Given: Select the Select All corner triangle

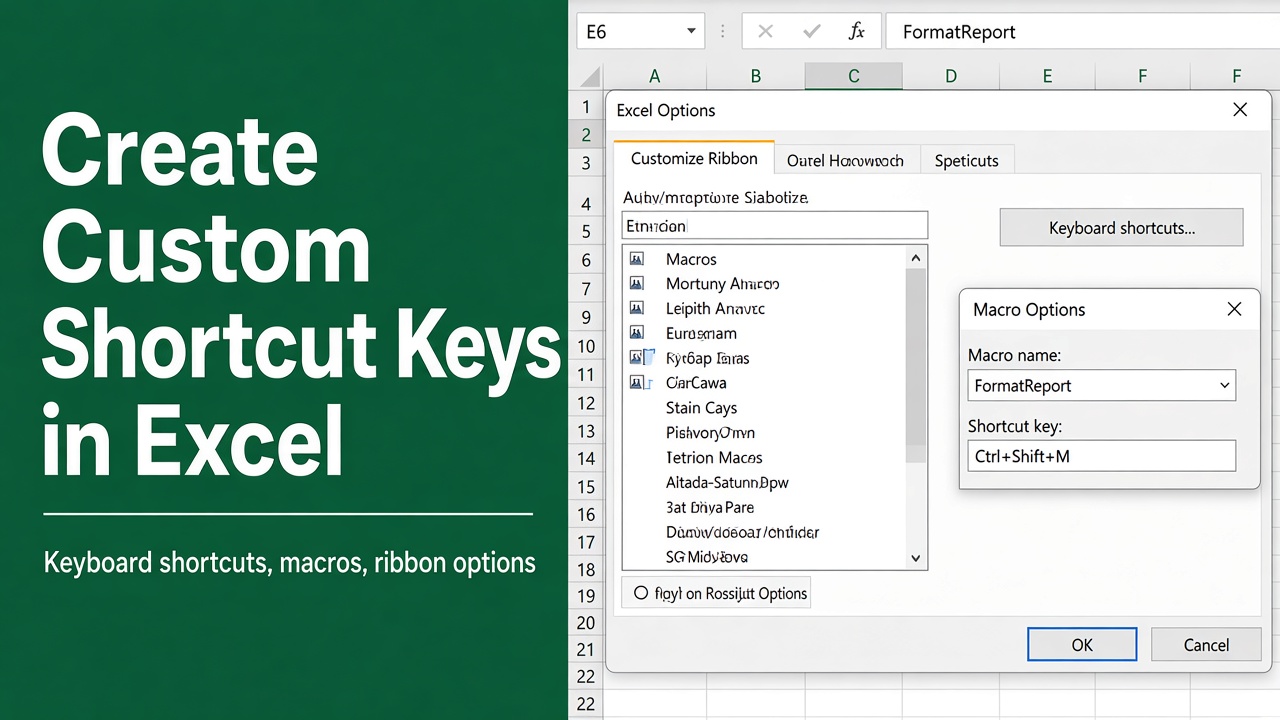Looking at the screenshot, I should (x=590, y=76).
